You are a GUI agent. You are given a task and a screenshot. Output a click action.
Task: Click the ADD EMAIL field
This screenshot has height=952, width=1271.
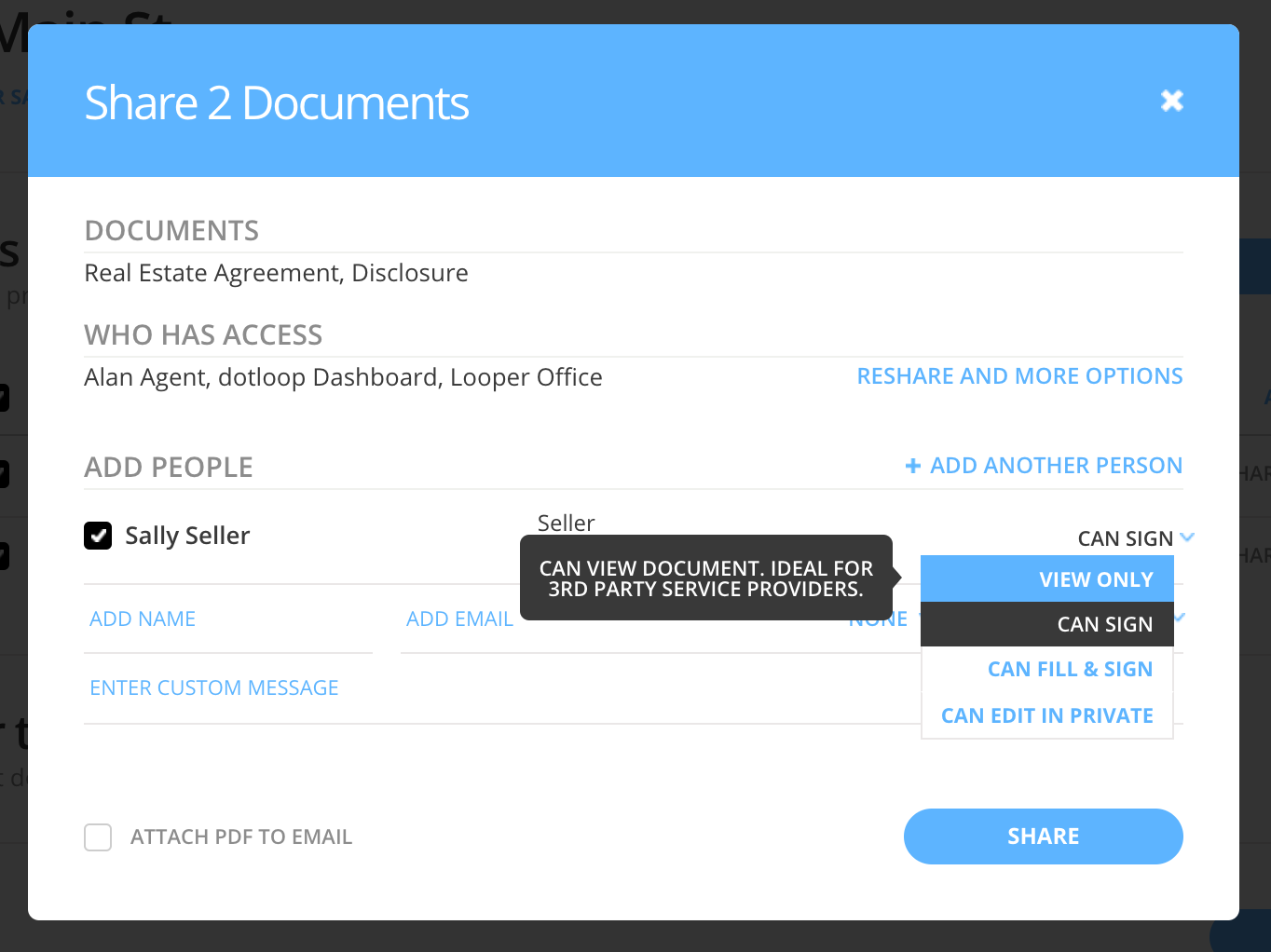click(x=459, y=618)
